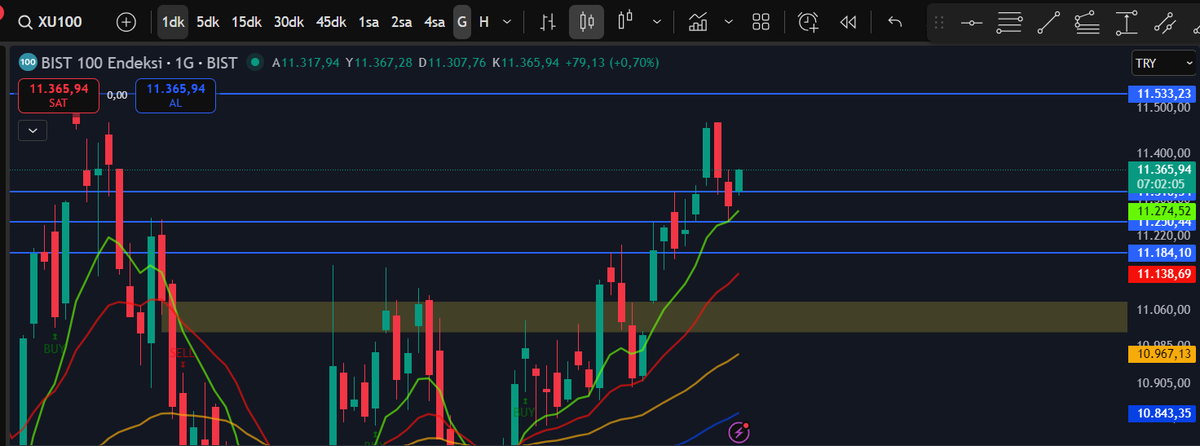Select the daily G interval
The image size is (1200, 446).
[462, 21]
